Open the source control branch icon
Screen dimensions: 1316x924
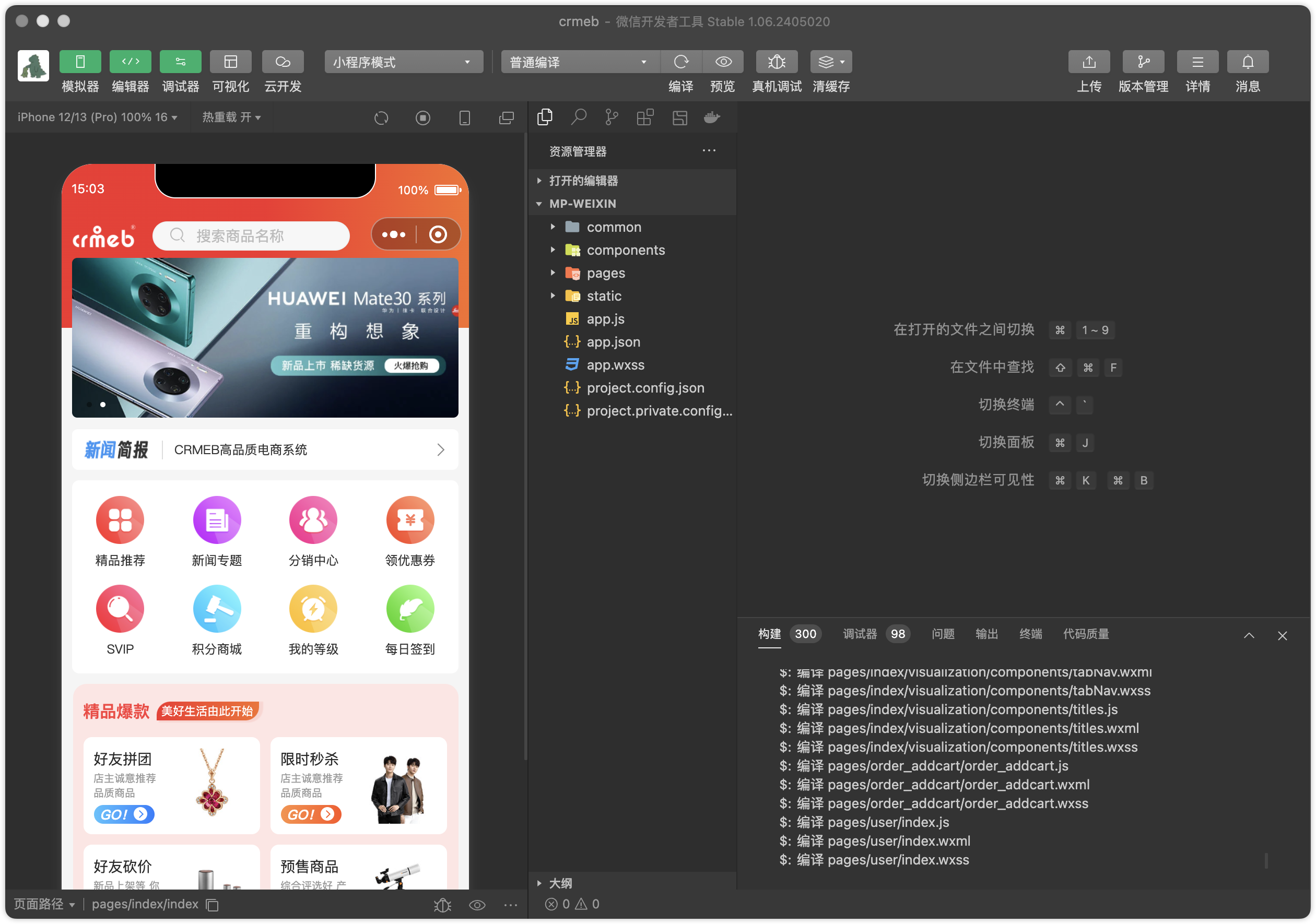tap(612, 117)
